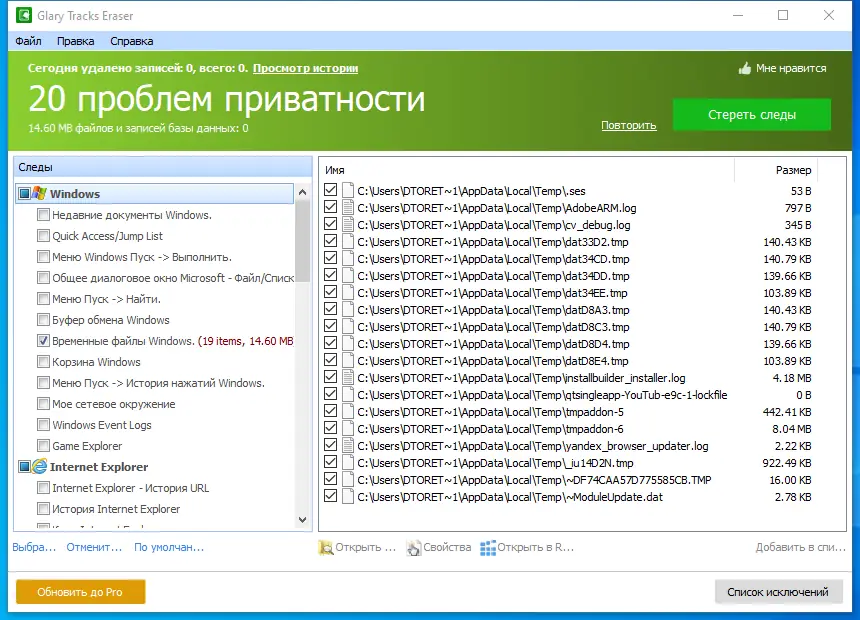860x620 pixels.
Task: Click the Internet Explorer logo in the tree
Action: point(39,466)
